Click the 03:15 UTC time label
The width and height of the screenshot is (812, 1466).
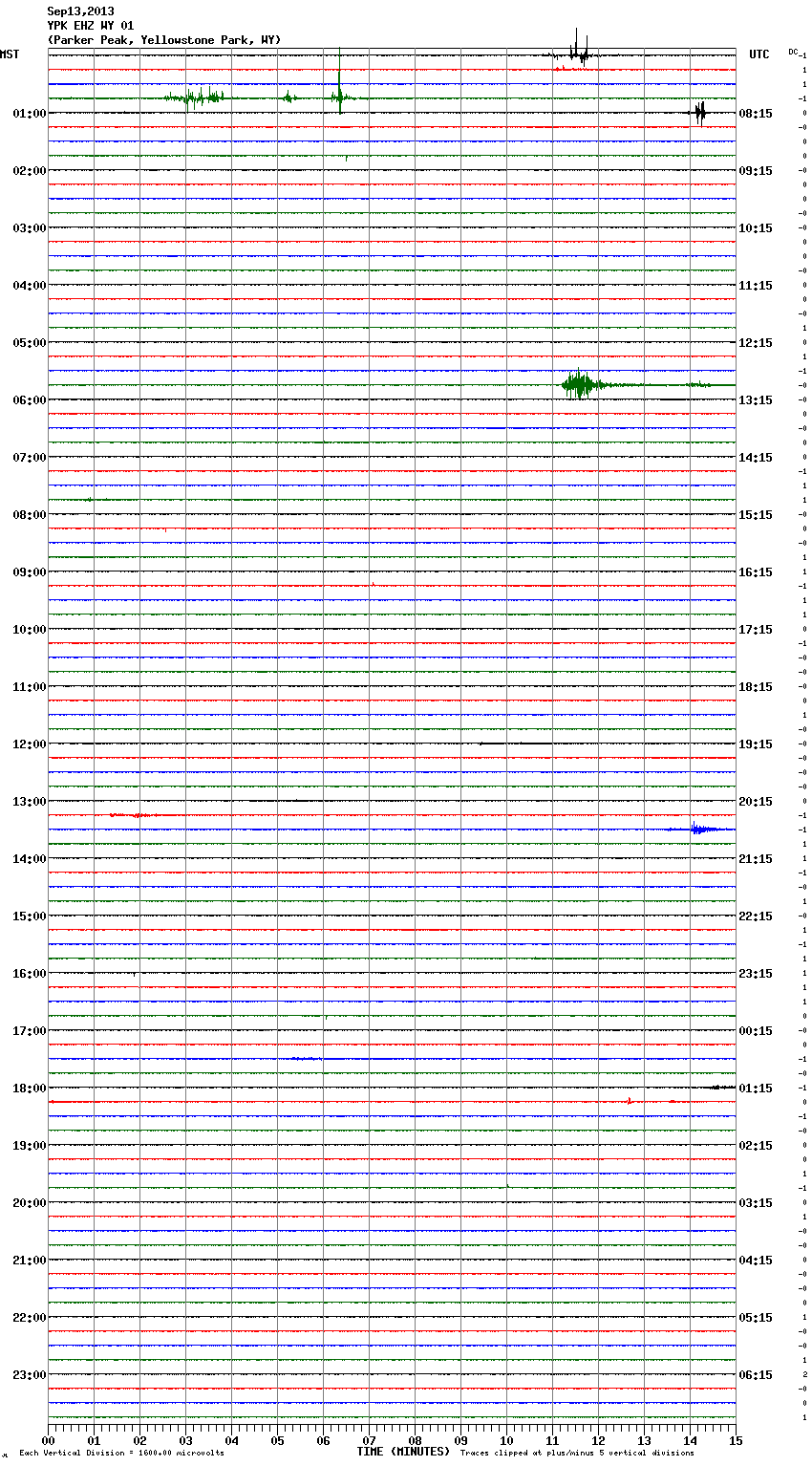pyautogui.click(x=756, y=1203)
